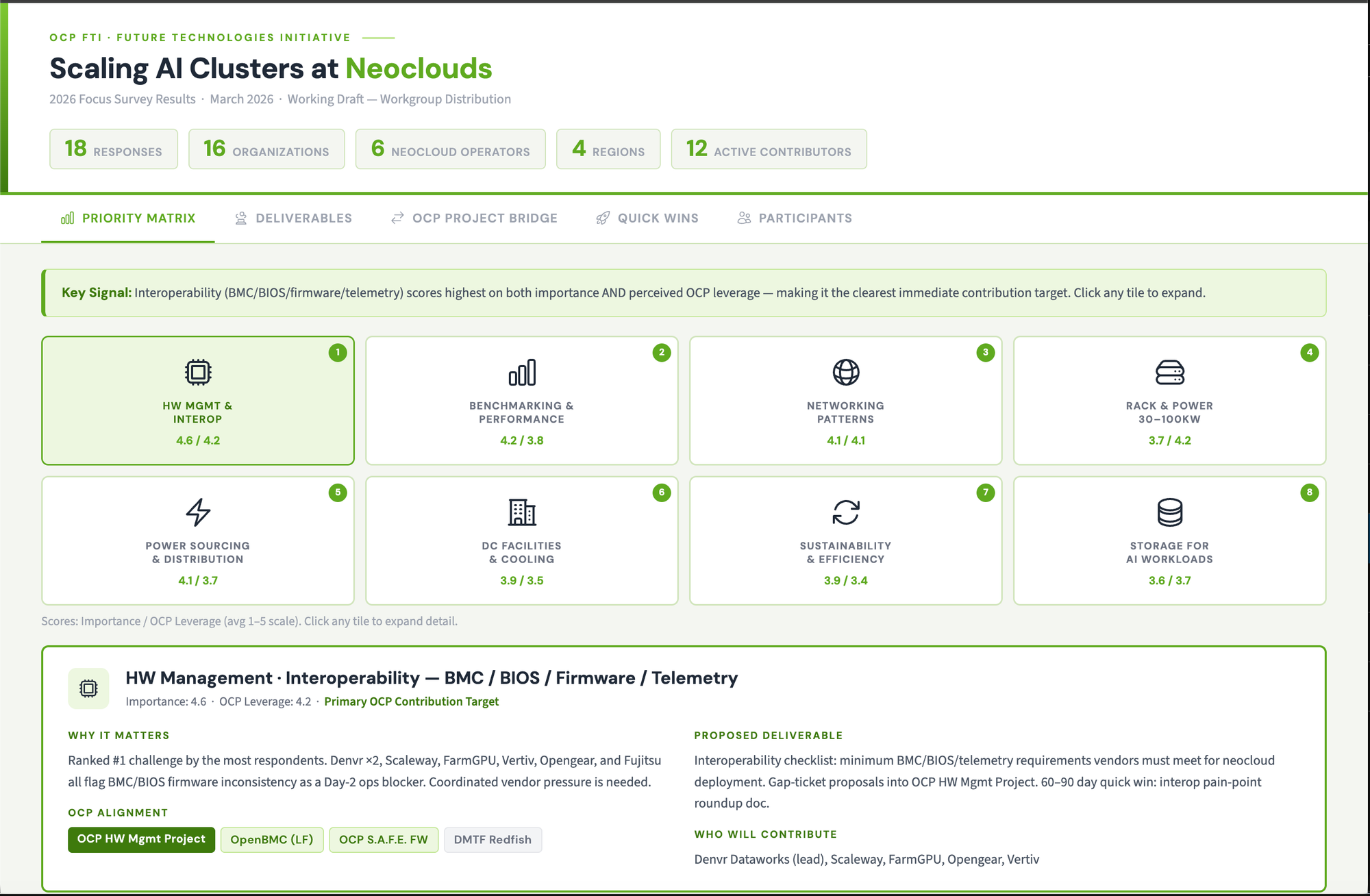
Task: Click the lightning bolt Power Sourcing icon
Action: (198, 512)
